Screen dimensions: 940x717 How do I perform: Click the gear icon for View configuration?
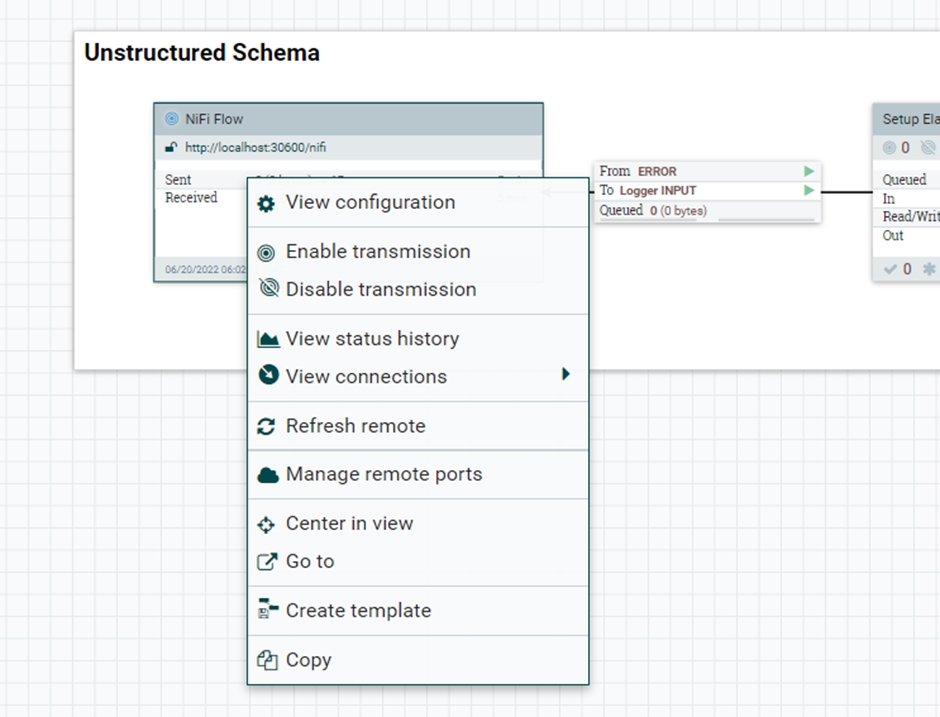[266, 203]
